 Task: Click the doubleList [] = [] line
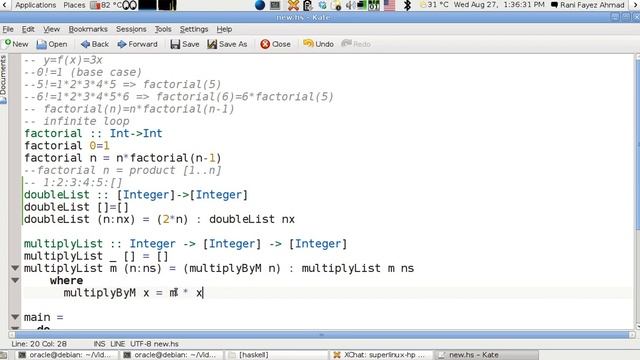pos(76,207)
